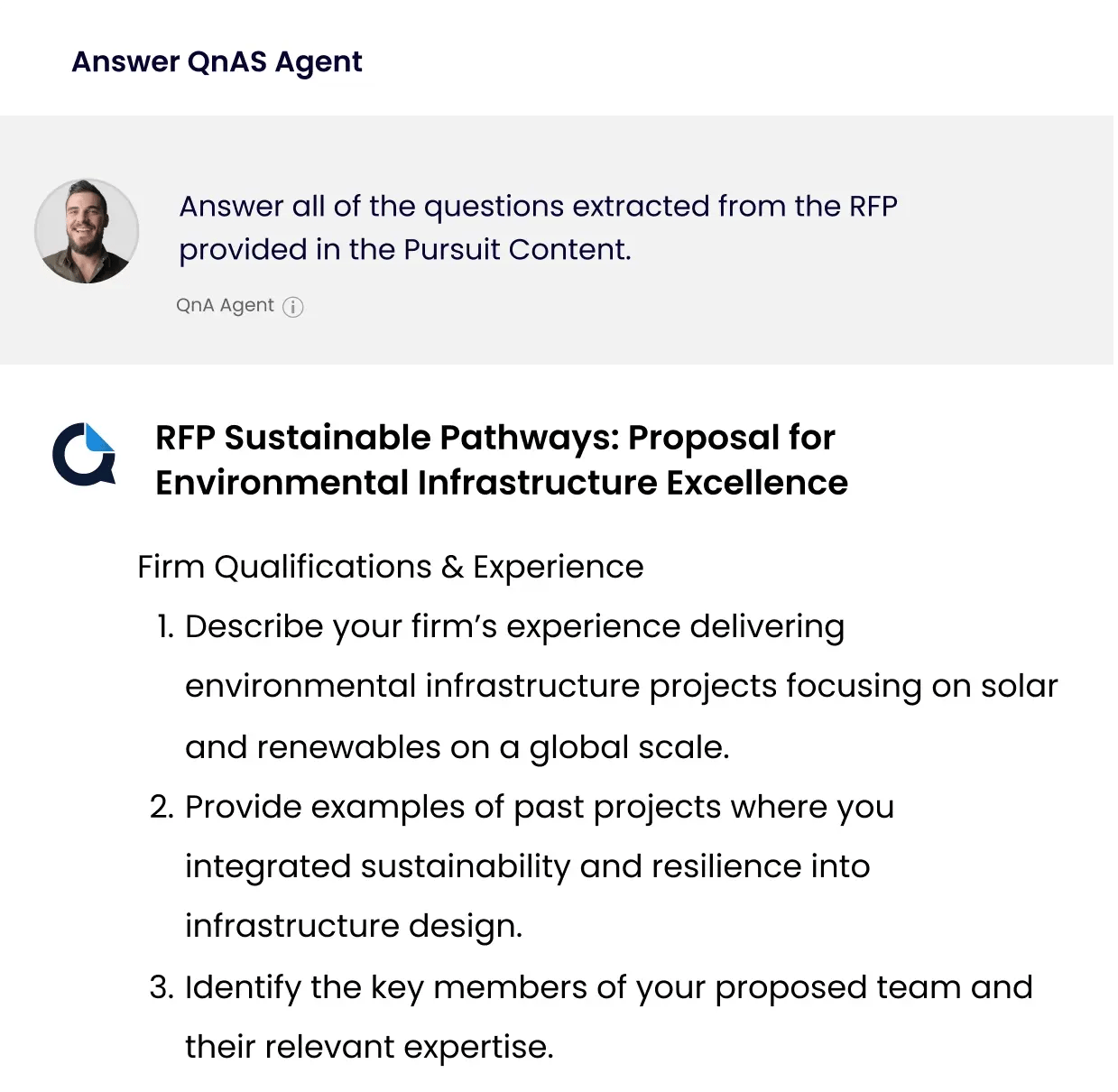The width and height of the screenshot is (1118, 1092).
Task: Select "Provide examples of past projects" line
Action: (x=539, y=807)
